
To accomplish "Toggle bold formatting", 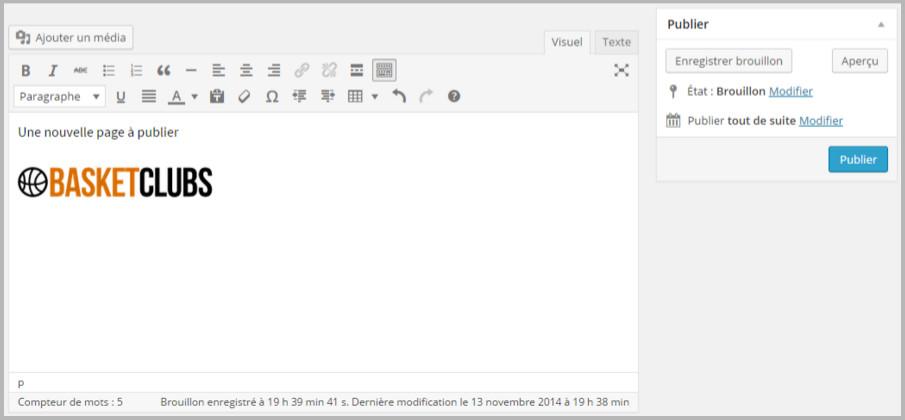I will (x=25, y=70).
